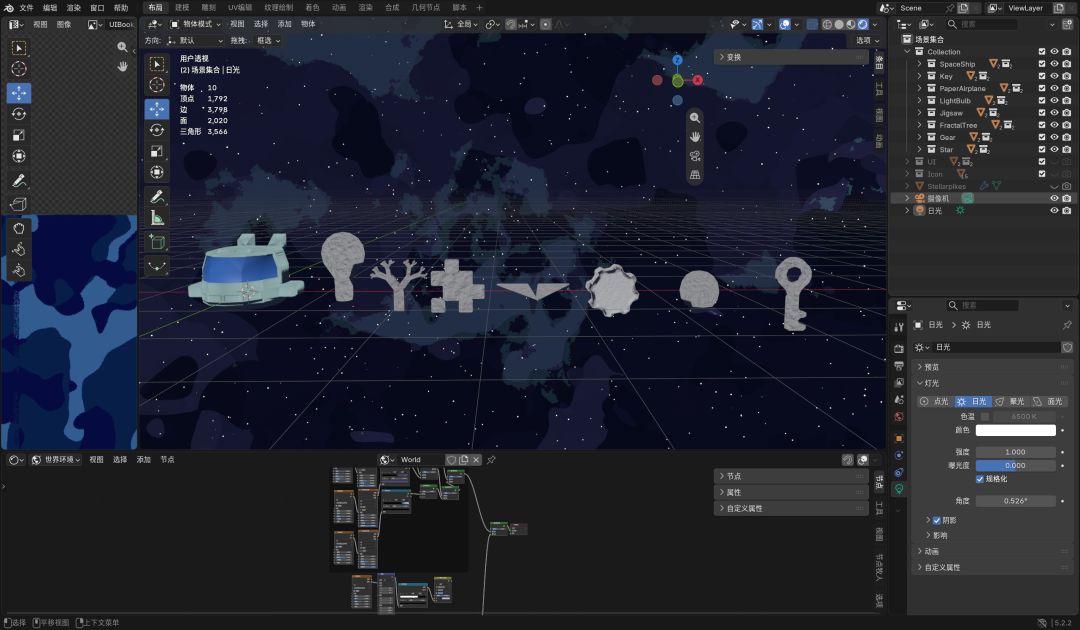Open the Output properties printer icon

[899, 366]
